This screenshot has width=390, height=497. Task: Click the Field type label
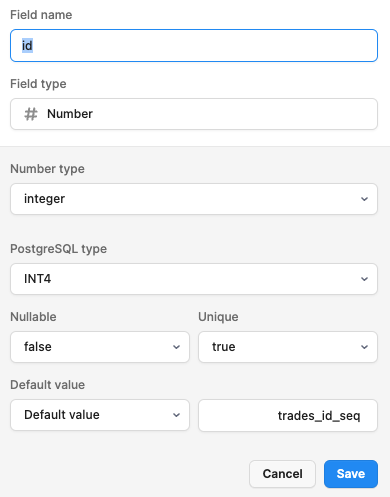click(38, 84)
